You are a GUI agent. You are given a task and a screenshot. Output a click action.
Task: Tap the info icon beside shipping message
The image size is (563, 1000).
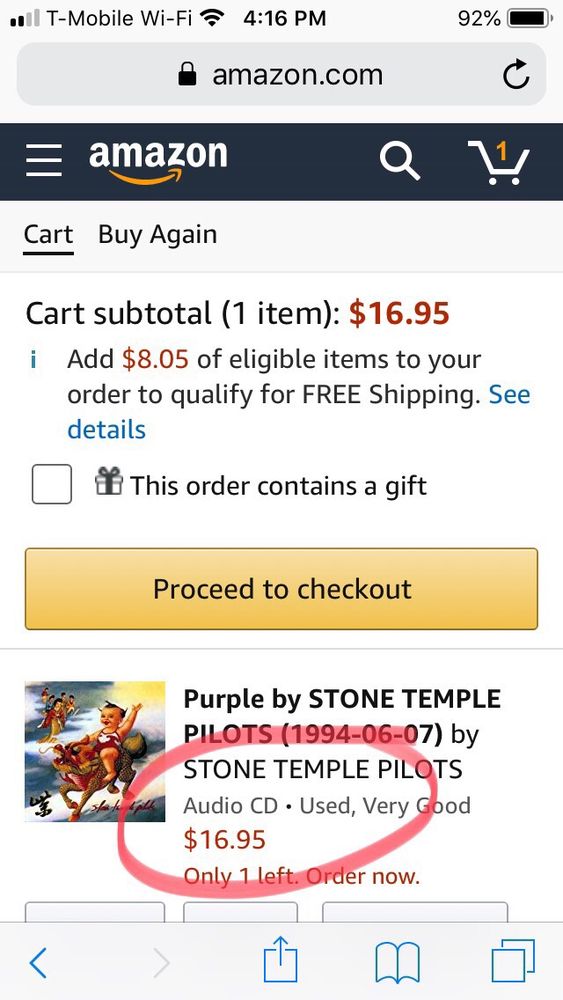(33, 360)
